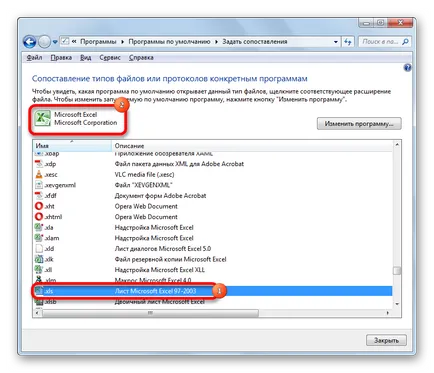Click the Microsoft Excel program icon
Image resolution: width=434 pixels, height=373 pixels.
(x=43, y=118)
